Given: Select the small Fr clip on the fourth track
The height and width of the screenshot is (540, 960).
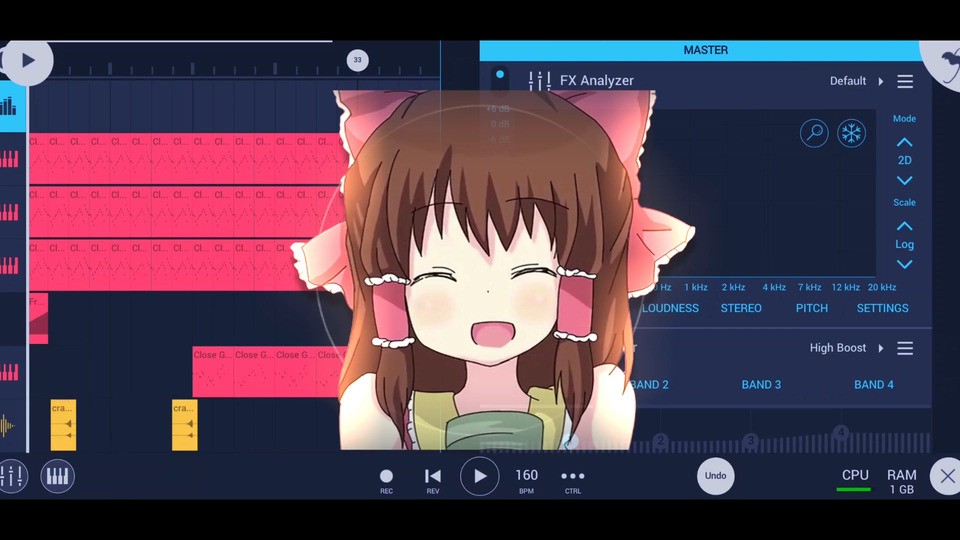Looking at the screenshot, I should [39, 318].
